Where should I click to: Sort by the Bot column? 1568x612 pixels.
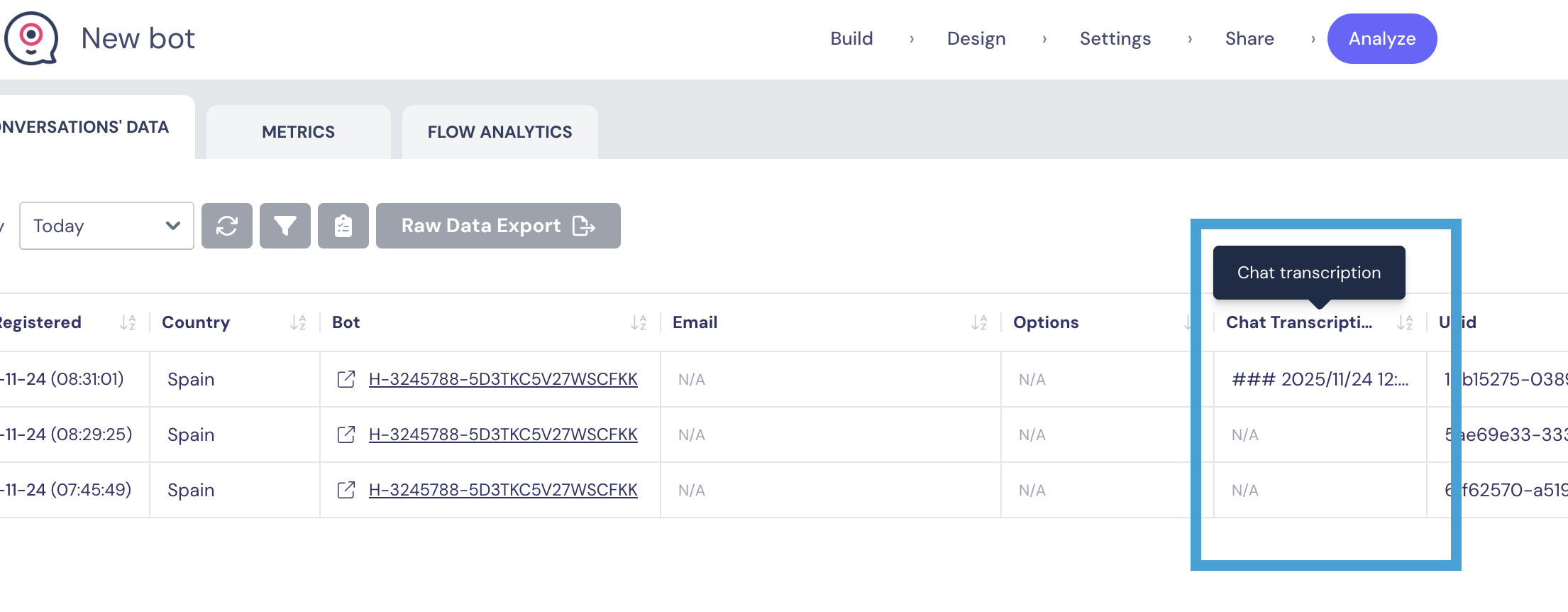639,323
